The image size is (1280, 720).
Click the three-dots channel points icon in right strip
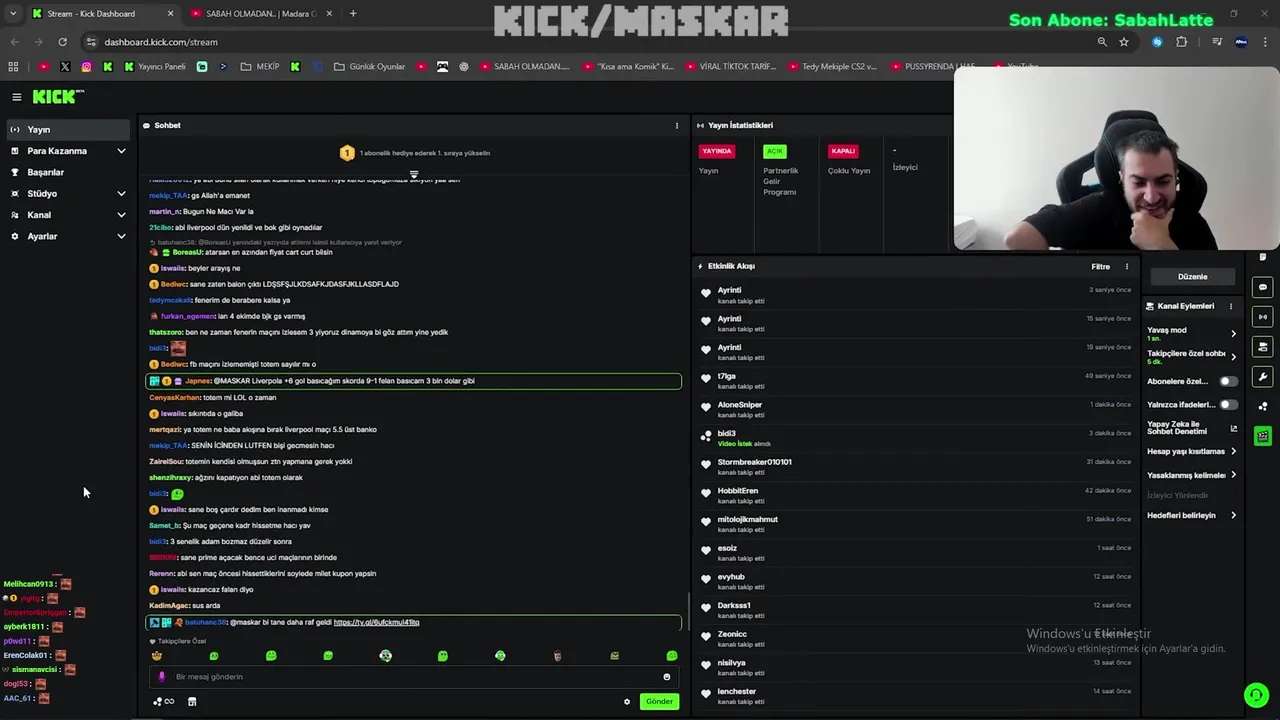coord(1263,406)
